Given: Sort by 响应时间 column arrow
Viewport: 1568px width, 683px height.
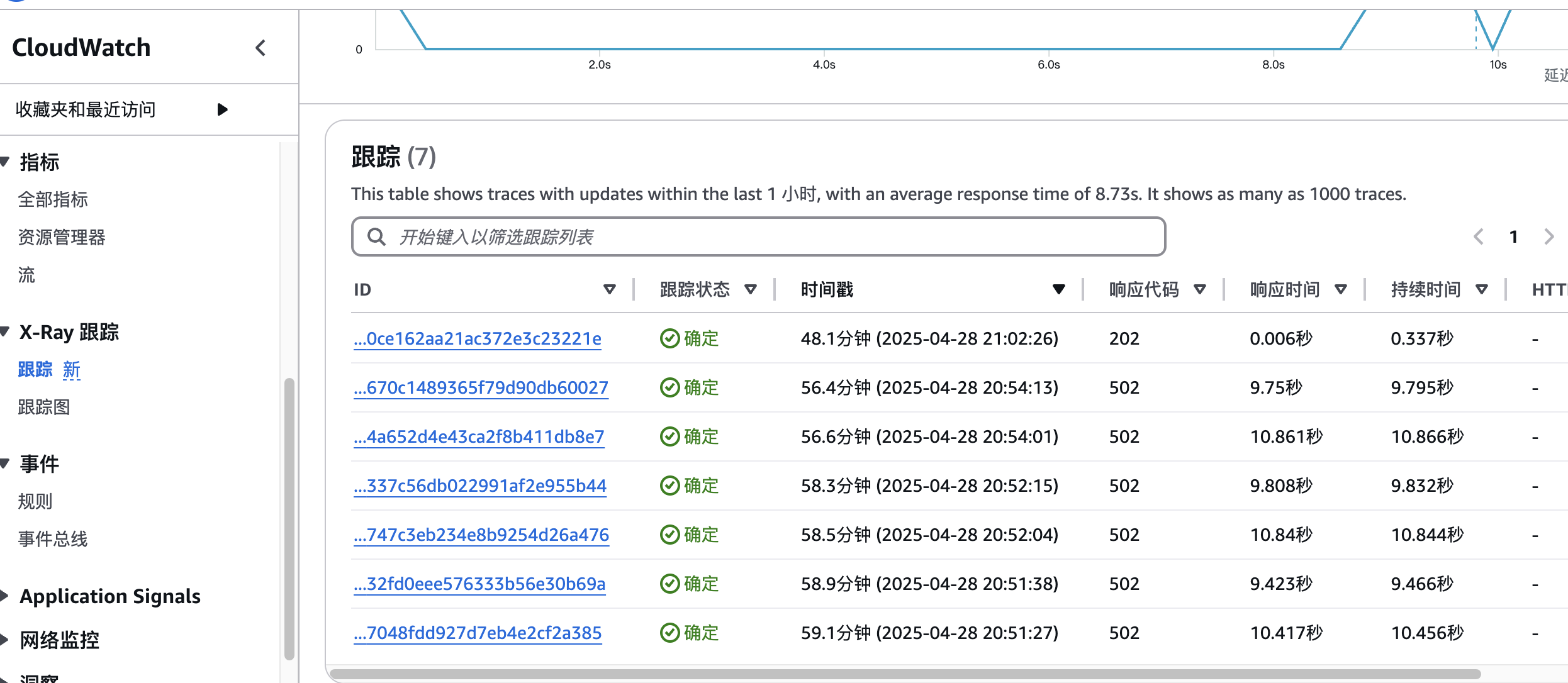Looking at the screenshot, I should coord(1340,289).
